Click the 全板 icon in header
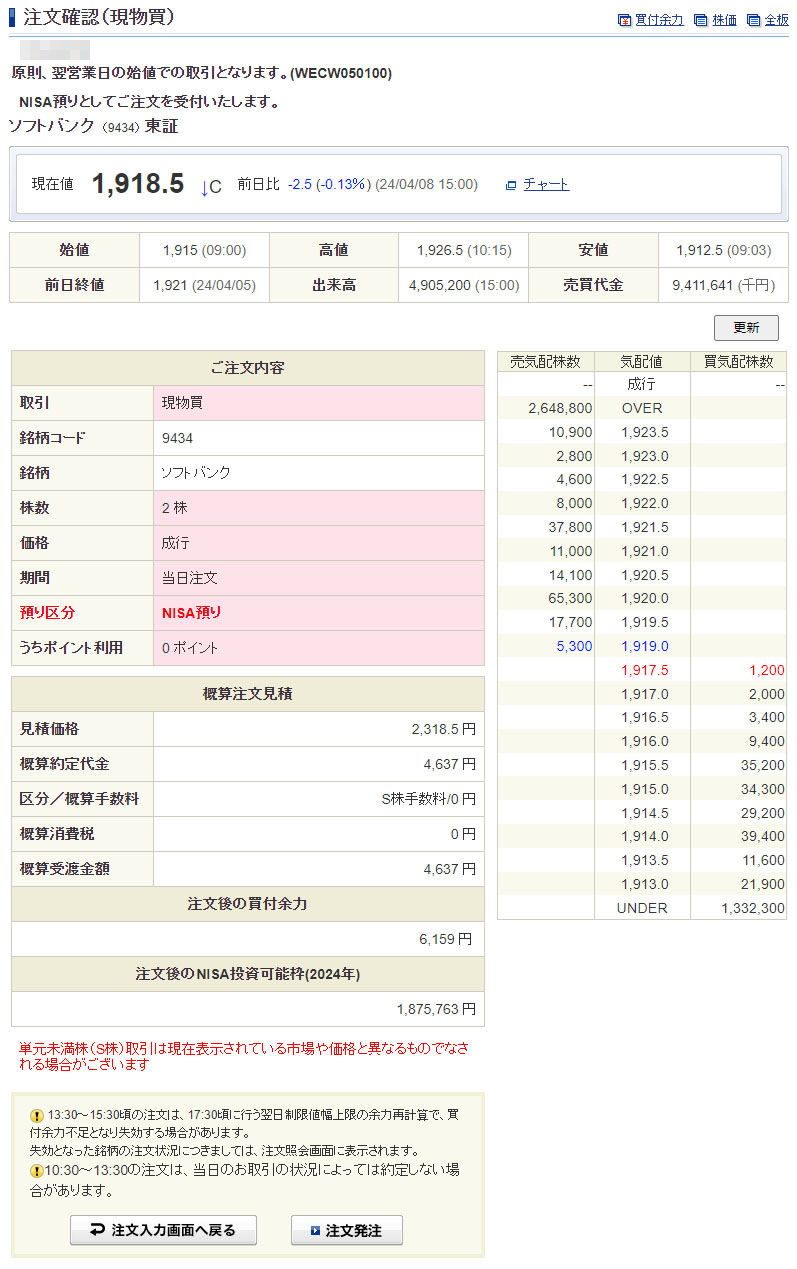This screenshot has height=1269, width=797. [x=754, y=20]
